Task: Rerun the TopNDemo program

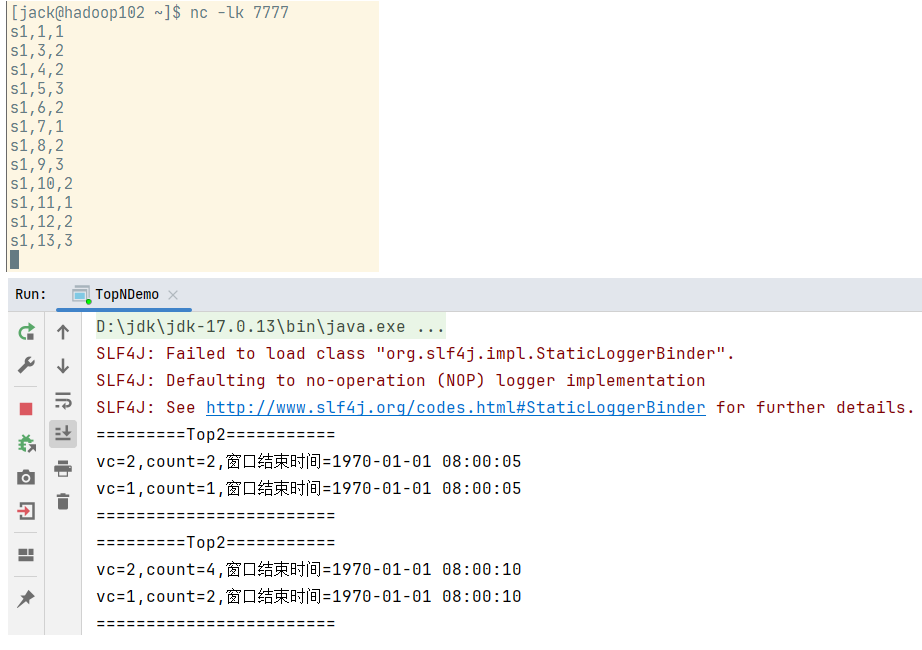Action: tap(26, 332)
